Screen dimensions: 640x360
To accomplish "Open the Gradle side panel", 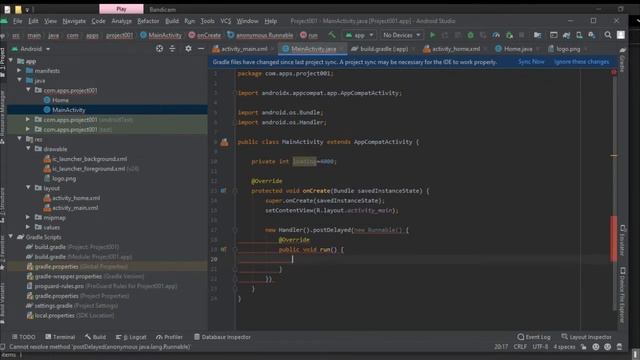I will pyautogui.click(x=622, y=59).
